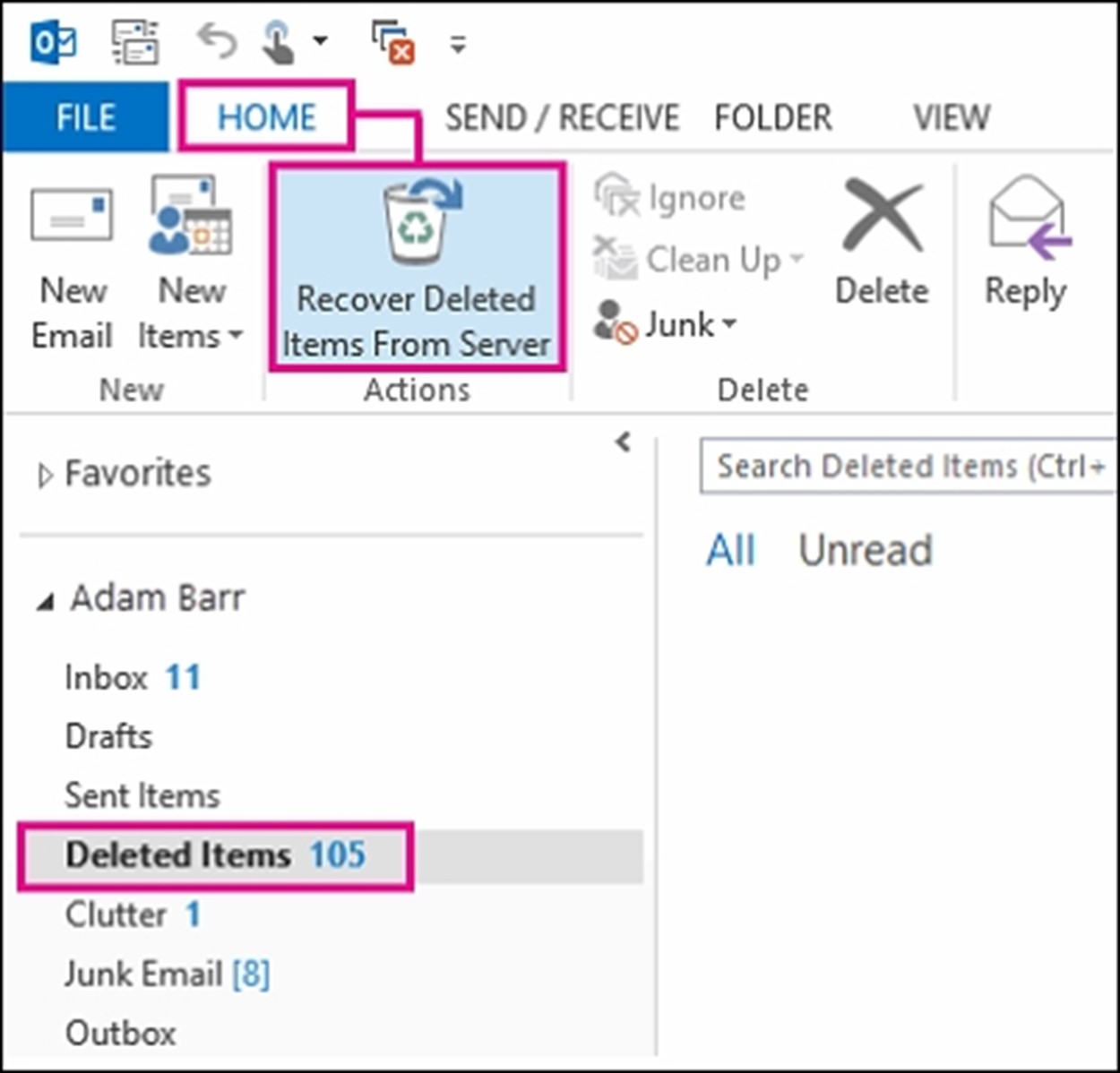Switch to the HOME tab
Viewport: 1120px width, 1073px height.
point(266,117)
